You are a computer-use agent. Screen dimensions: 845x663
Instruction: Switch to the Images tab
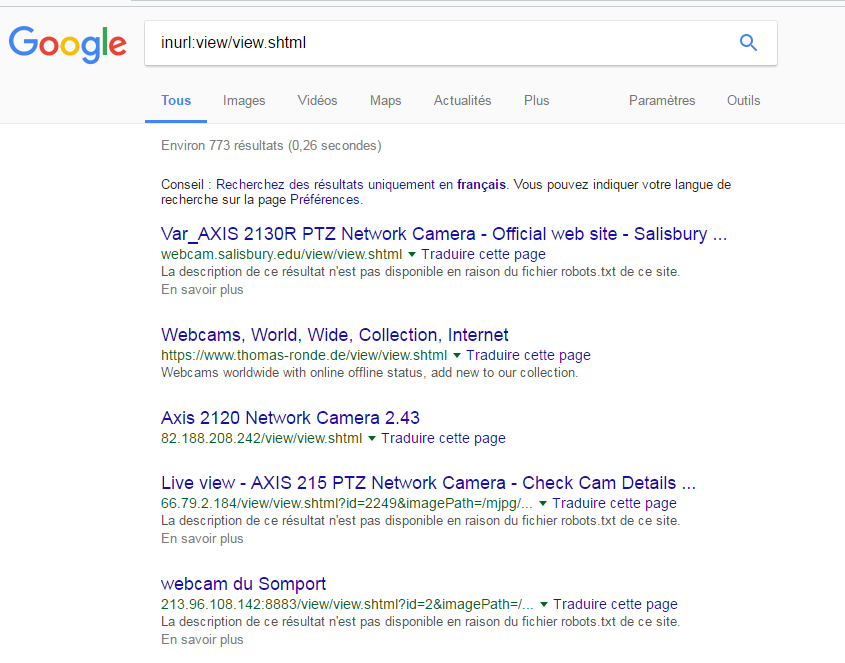click(x=244, y=101)
